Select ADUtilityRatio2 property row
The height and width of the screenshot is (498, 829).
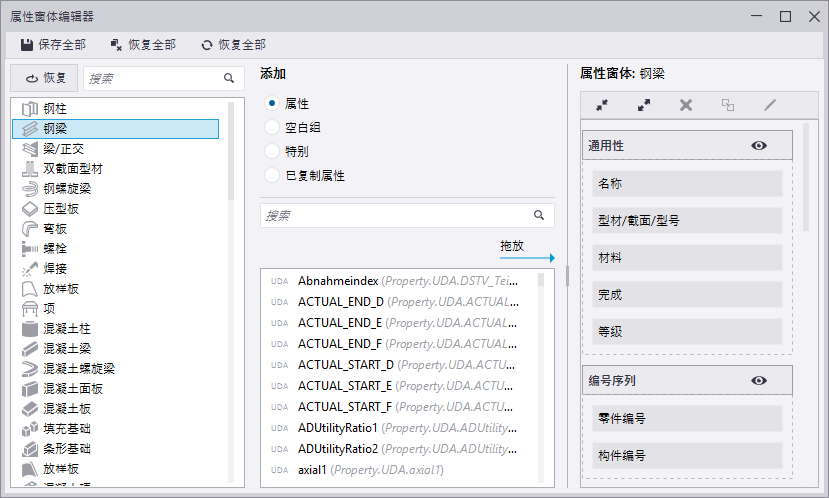pos(399,449)
